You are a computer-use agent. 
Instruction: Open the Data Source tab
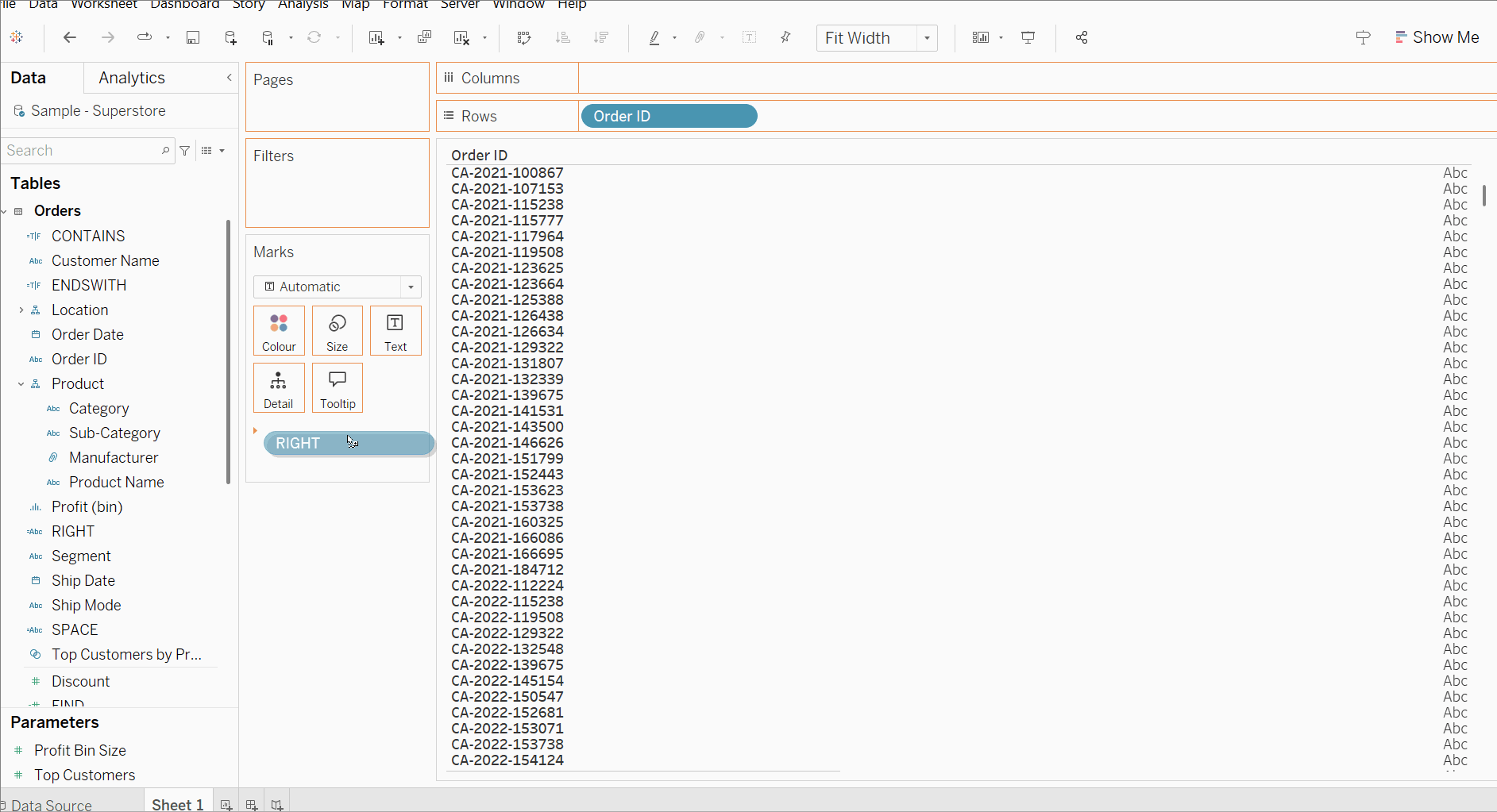(51, 805)
